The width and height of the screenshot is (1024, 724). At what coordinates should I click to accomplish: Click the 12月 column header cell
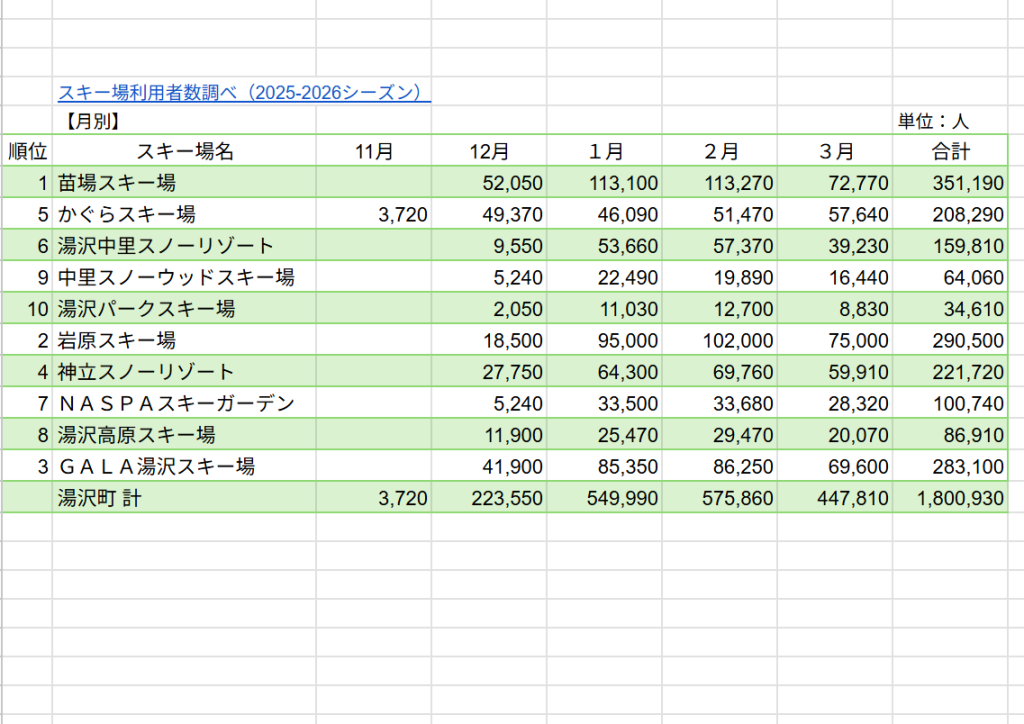coord(490,152)
